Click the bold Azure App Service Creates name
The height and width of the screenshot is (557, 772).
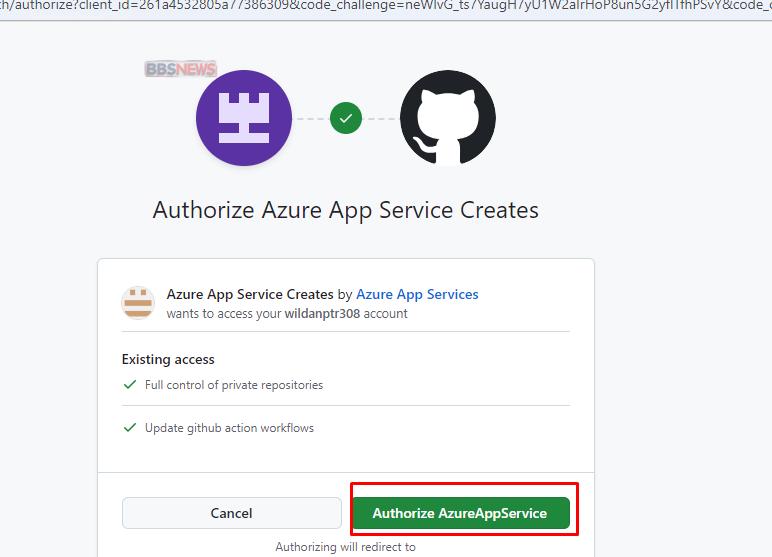[x=250, y=294]
